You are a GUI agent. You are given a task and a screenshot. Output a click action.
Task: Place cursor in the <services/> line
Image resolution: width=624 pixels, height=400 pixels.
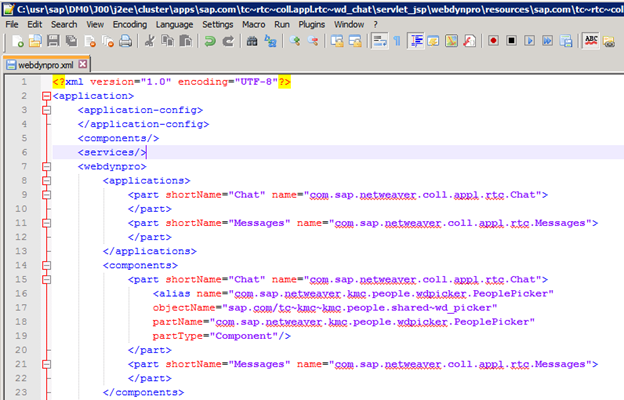pyautogui.click(x=338, y=152)
